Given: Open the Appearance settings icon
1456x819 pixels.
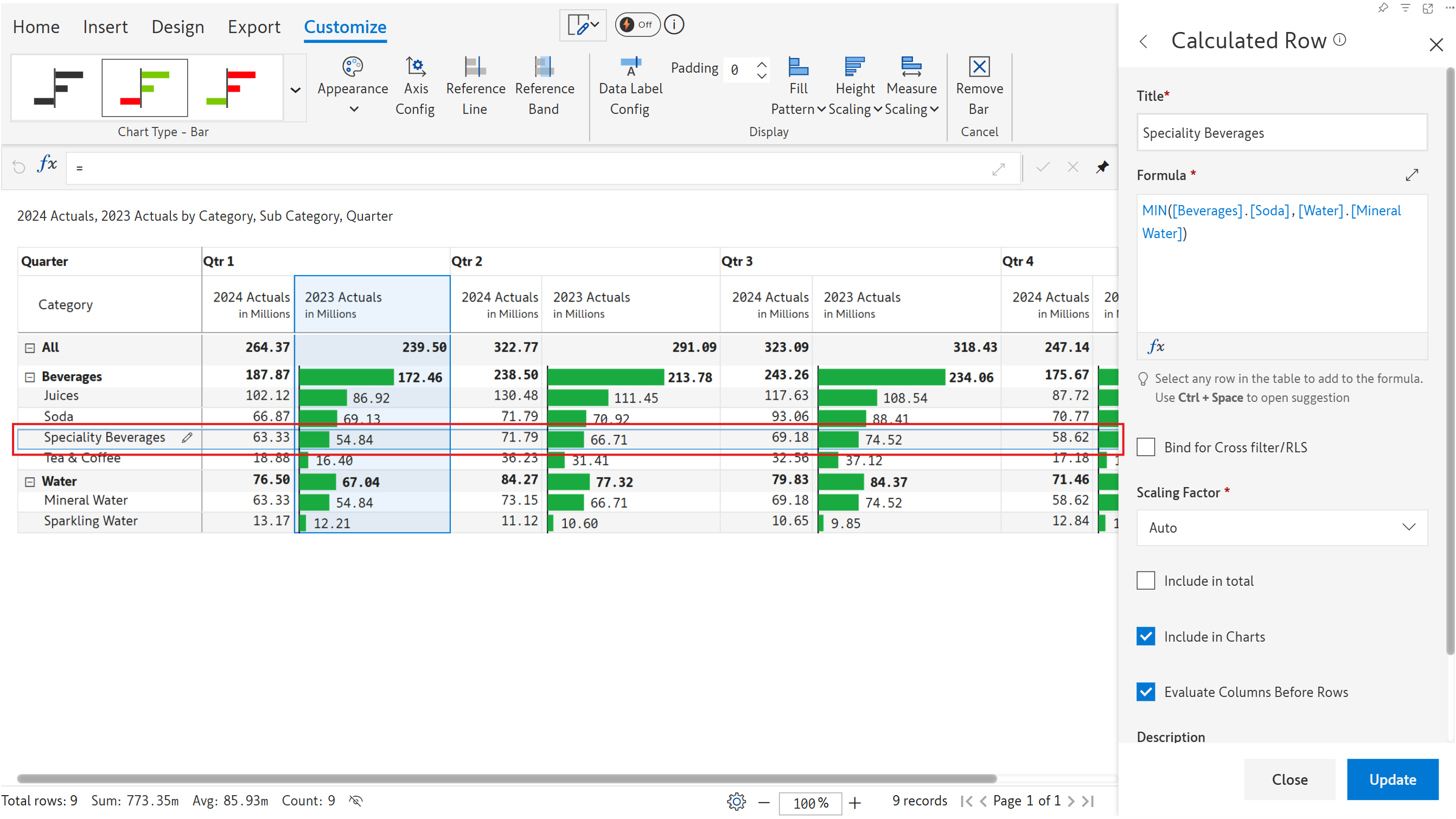Looking at the screenshot, I should tap(352, 67).
